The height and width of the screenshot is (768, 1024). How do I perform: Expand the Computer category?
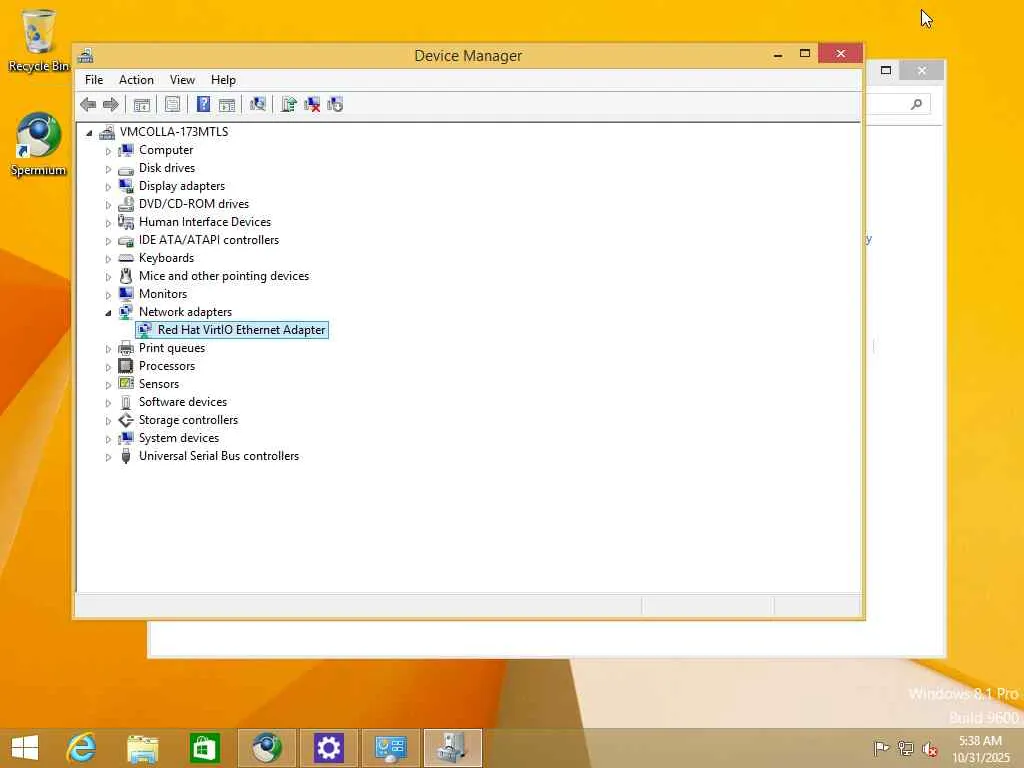click(108, 151)
